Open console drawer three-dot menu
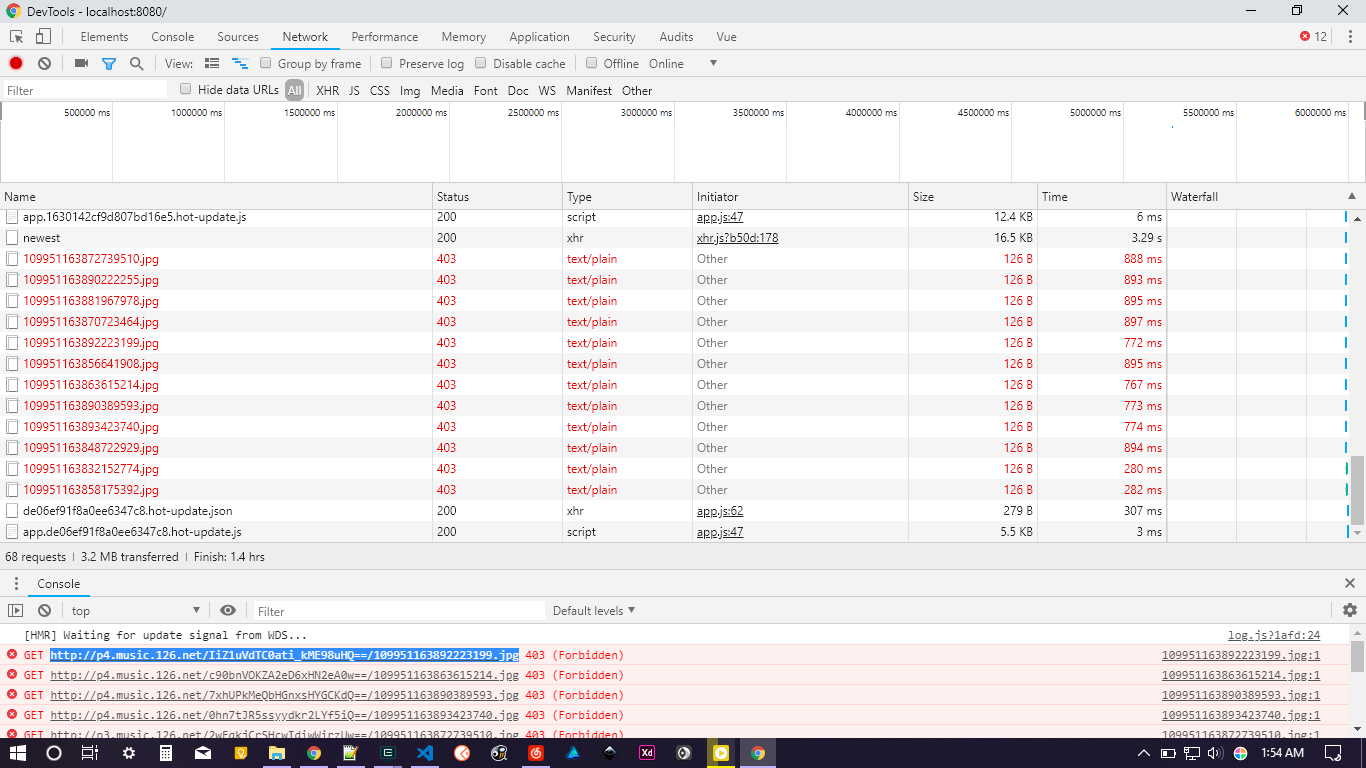This screenshot has width=1366, height=768. tap(16, 583)
